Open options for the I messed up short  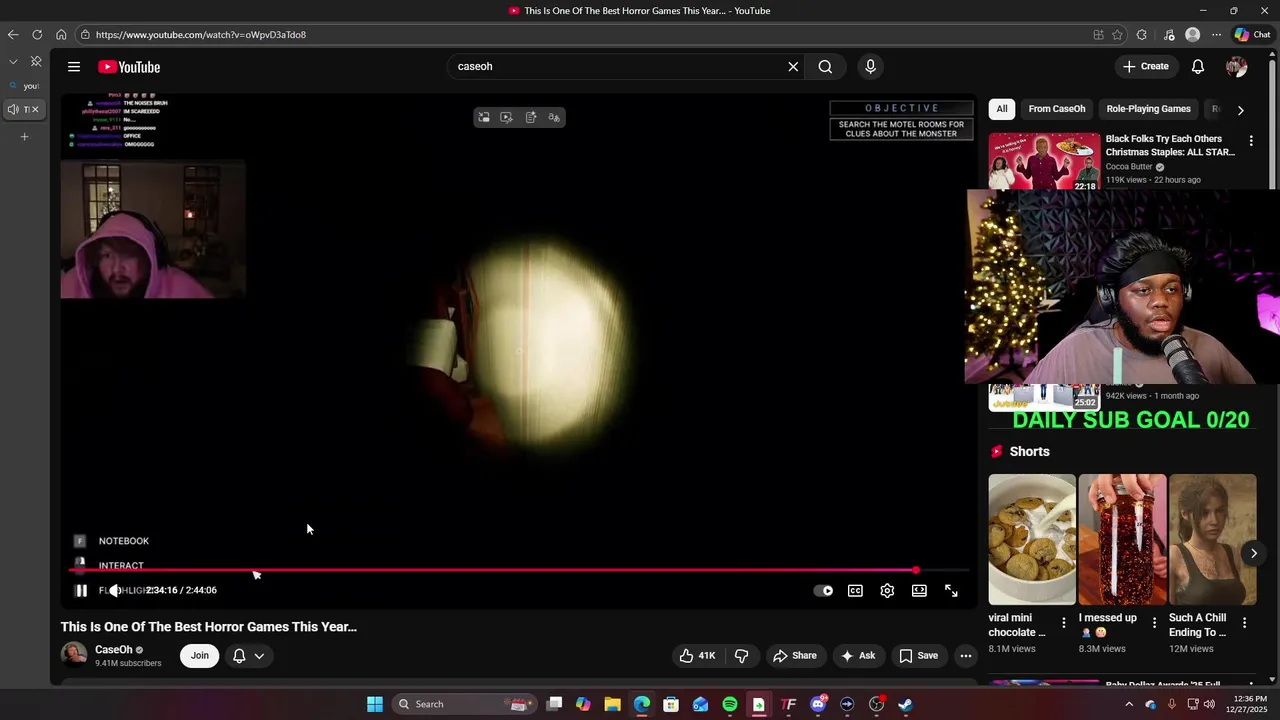(x=1154, y=623)
